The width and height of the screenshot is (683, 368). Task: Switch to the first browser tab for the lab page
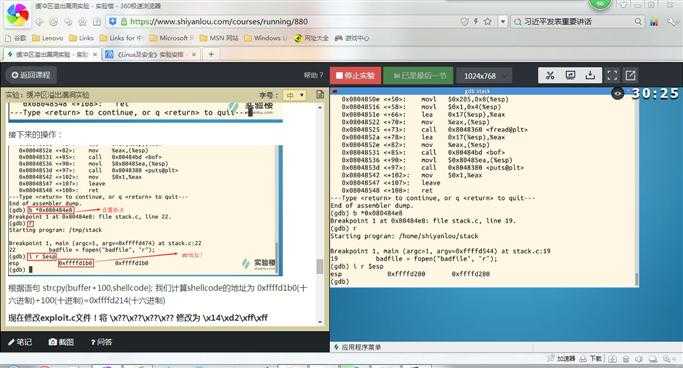51,54
